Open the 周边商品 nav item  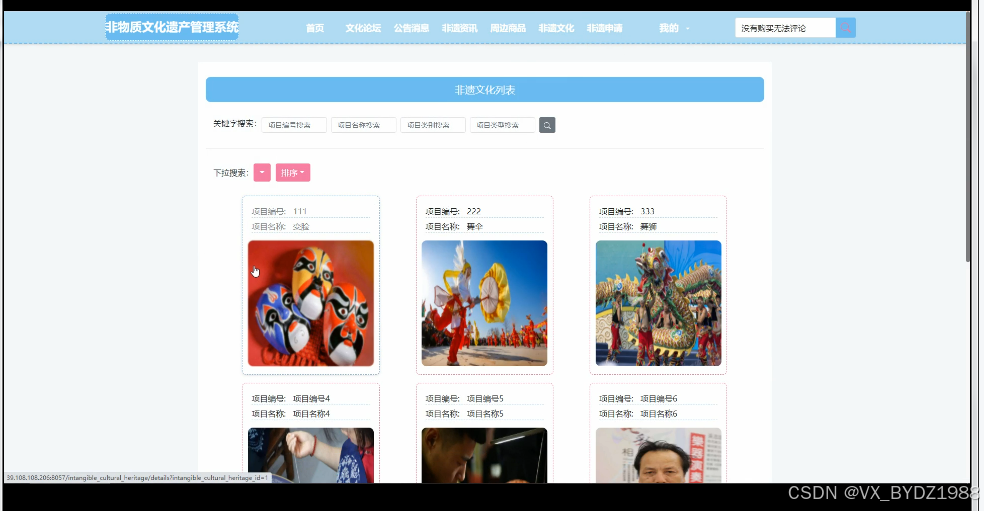(508, 28)
